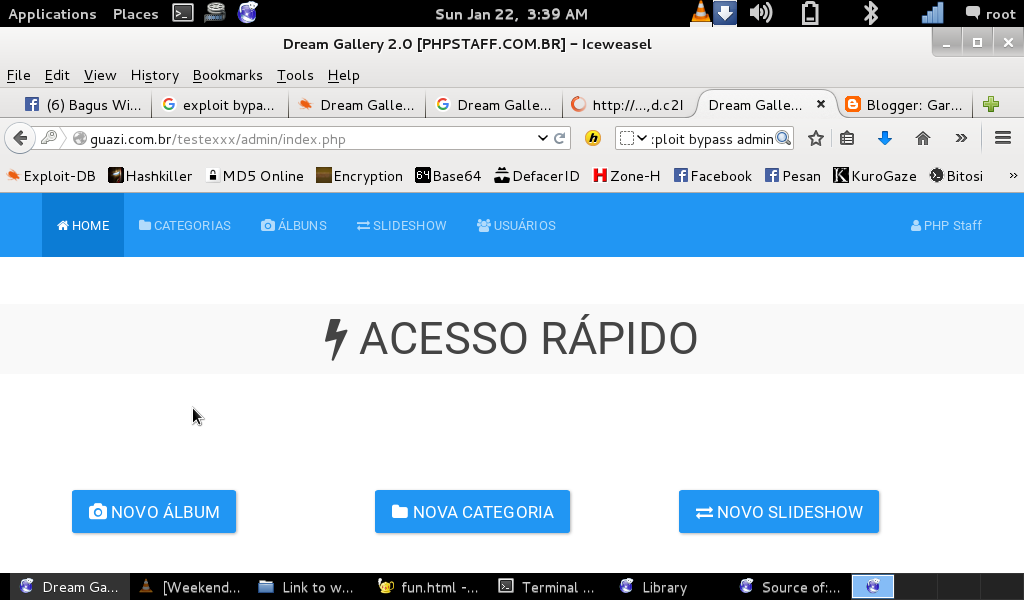Click the key site identity icon
The image size is (1024, 600).
point(49,138)
